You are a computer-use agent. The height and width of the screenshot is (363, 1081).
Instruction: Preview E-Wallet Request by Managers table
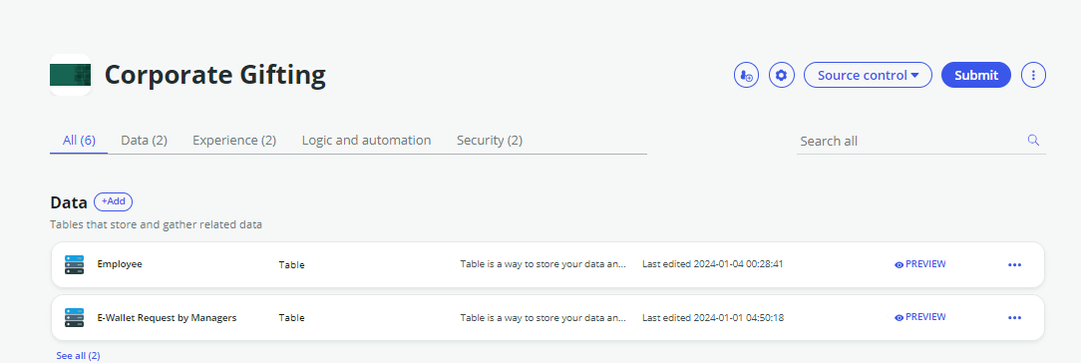[920, 317]
